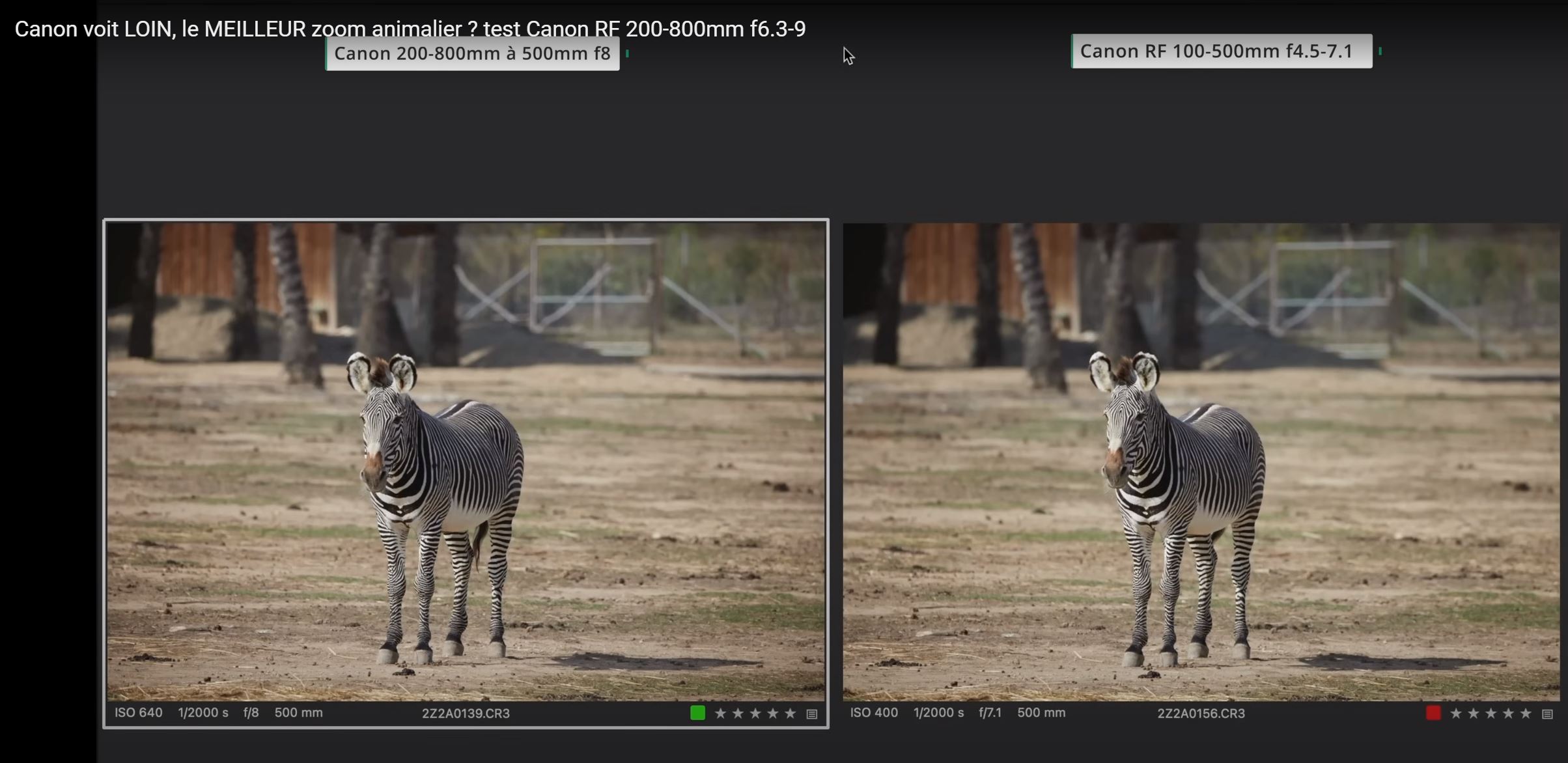The height and width of the screenshot is (763, 1568).
Task: Click '1/2000 s' under the right photo
Action: pyautogui.click(x=938, y=713)
